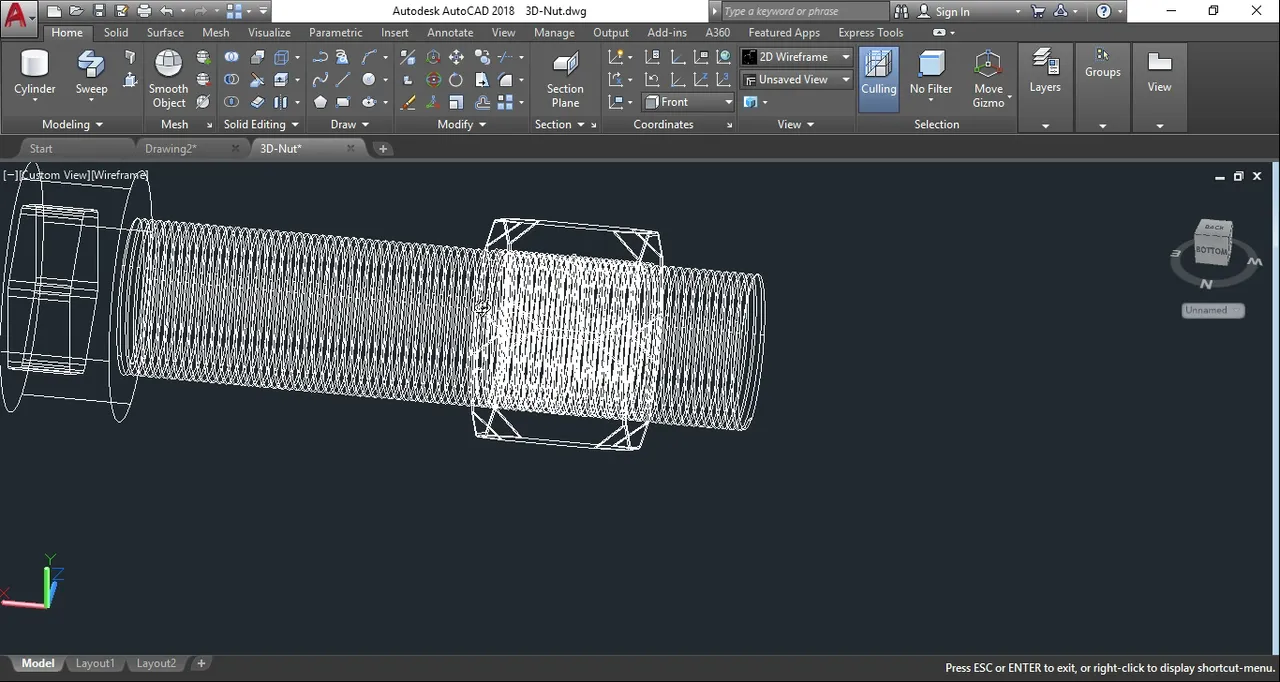Switch to the Solid ribbon tab
Image resolution: width=1280 pixels, height=682 pixels.
click(x=116, y=32)
